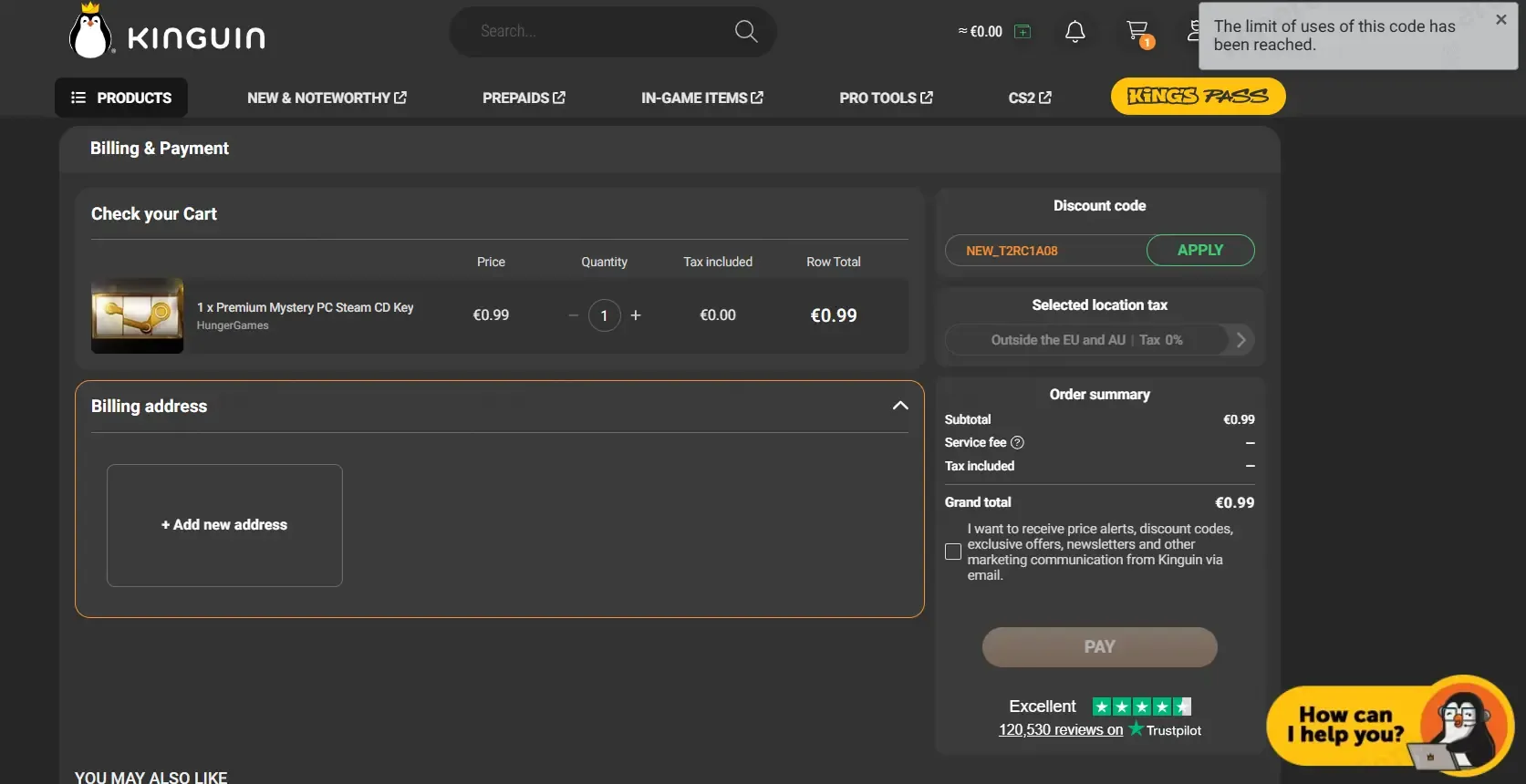Open the CS2 menu item
Image resolution: width=1526 pixels, height=784 pixels.
[x=1030, y=98]
